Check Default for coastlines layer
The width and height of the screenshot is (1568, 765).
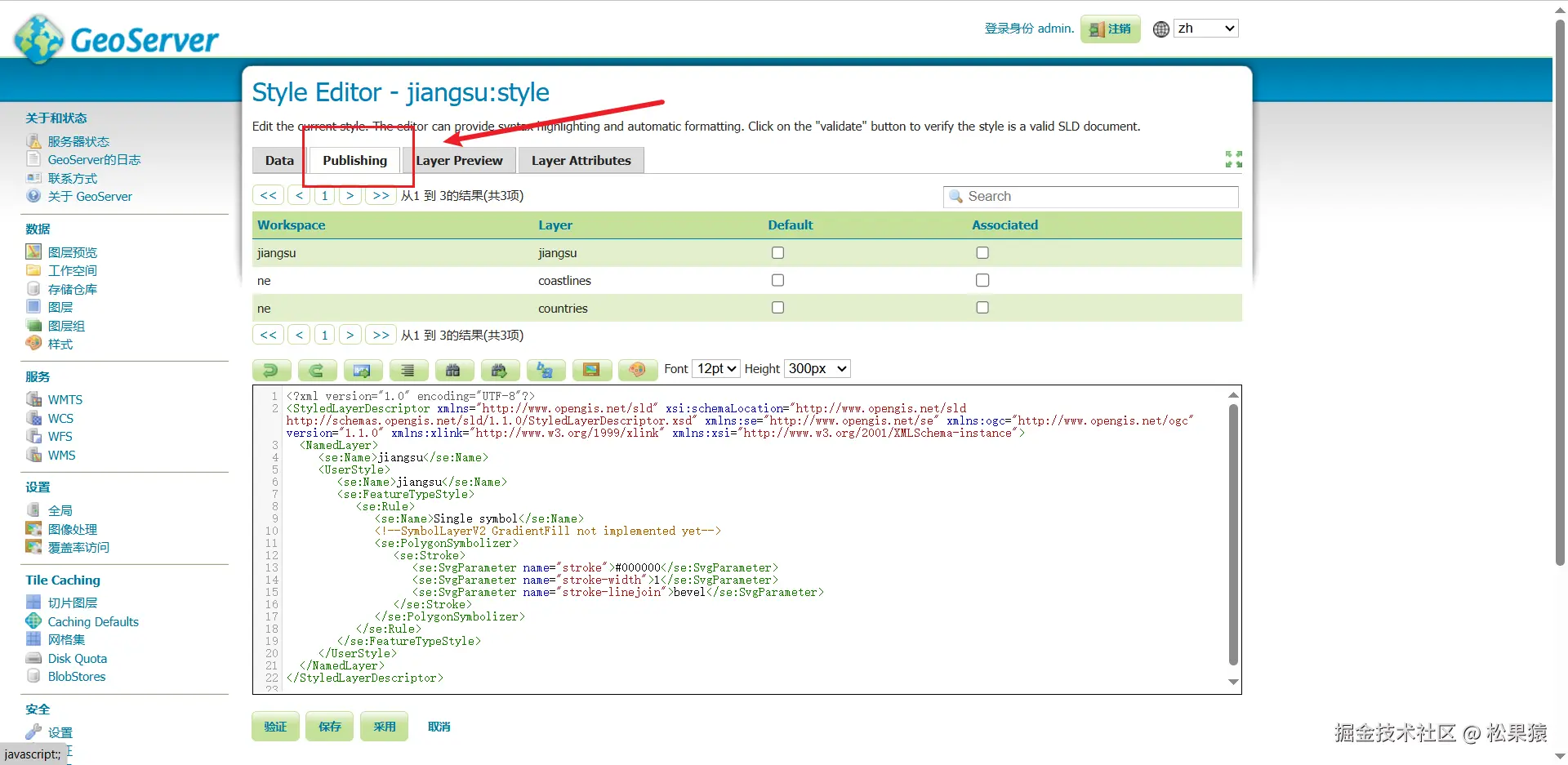777,280
